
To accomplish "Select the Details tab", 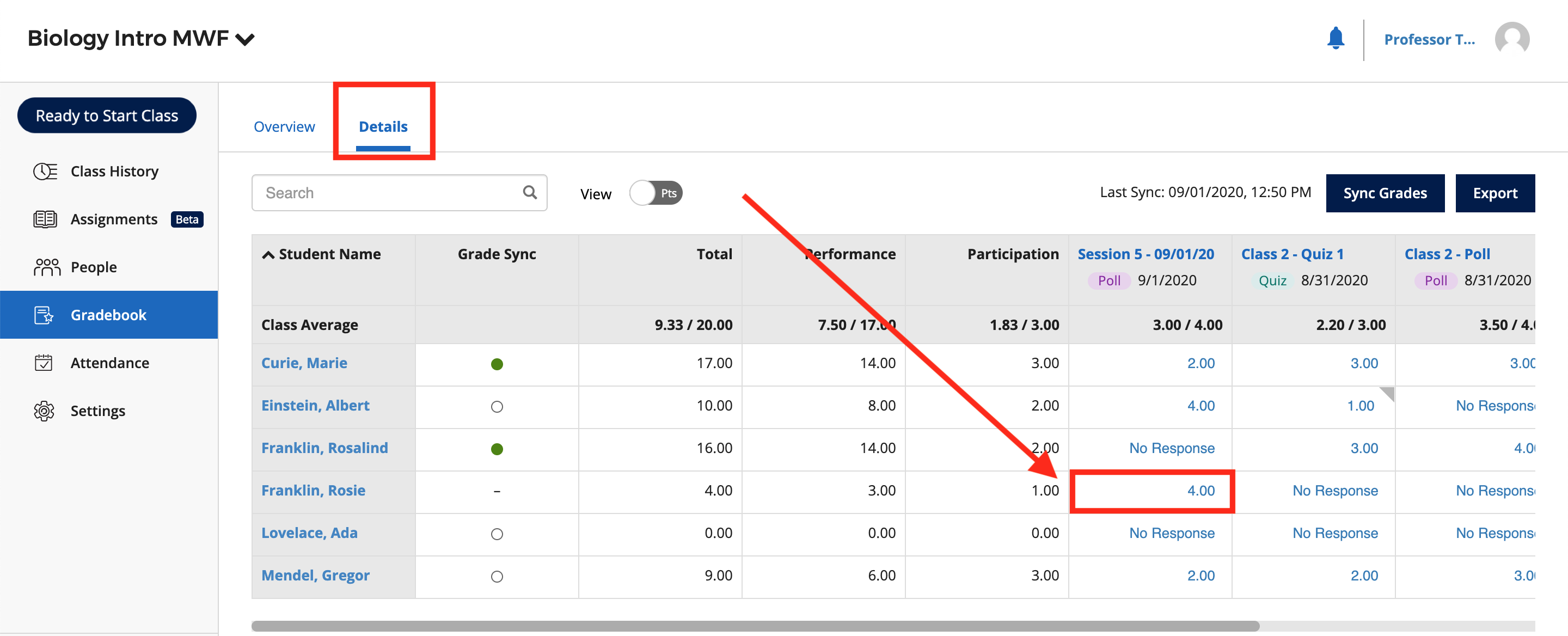I will click(x=383, y=126).
